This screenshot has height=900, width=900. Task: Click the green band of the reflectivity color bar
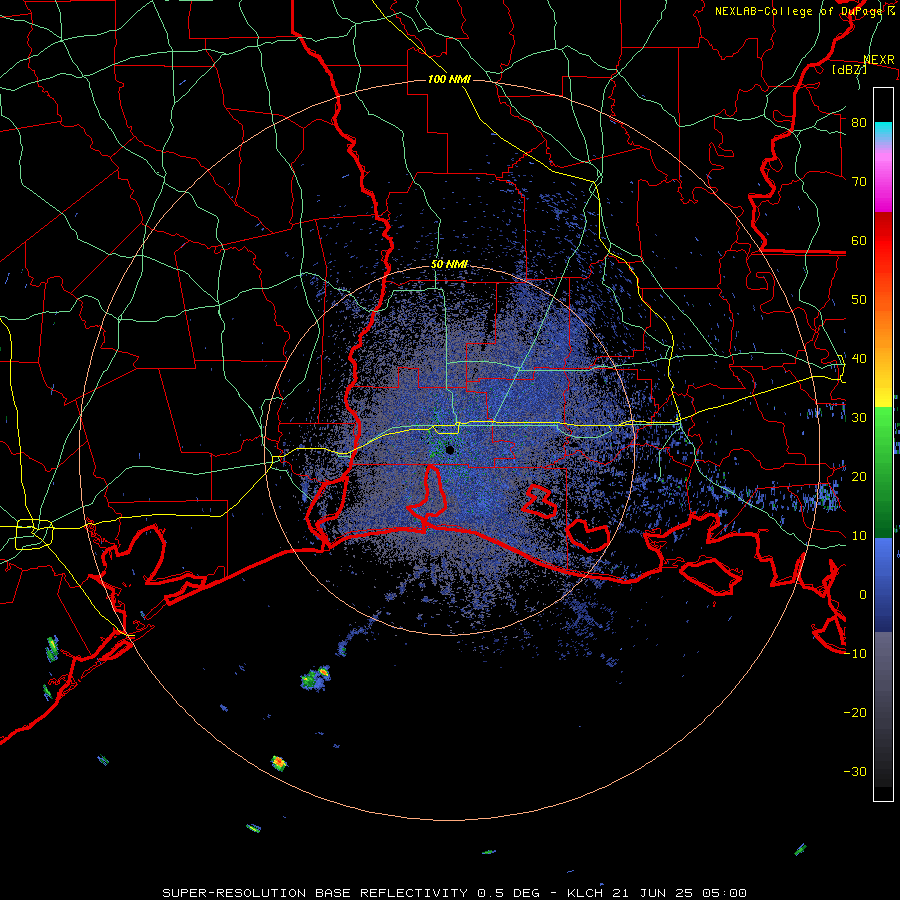883,472
